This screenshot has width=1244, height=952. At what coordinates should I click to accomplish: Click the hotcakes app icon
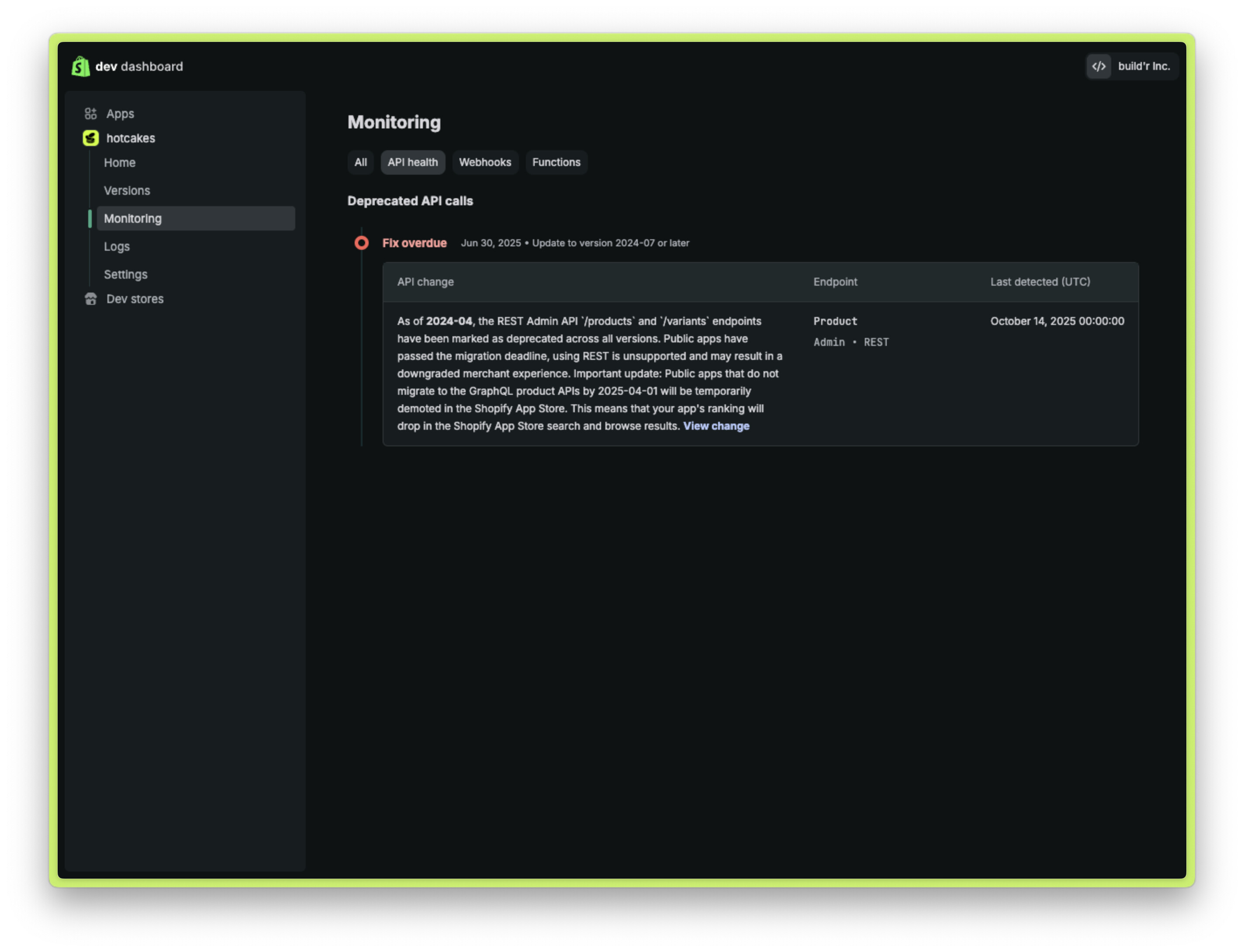coord(91,138)
